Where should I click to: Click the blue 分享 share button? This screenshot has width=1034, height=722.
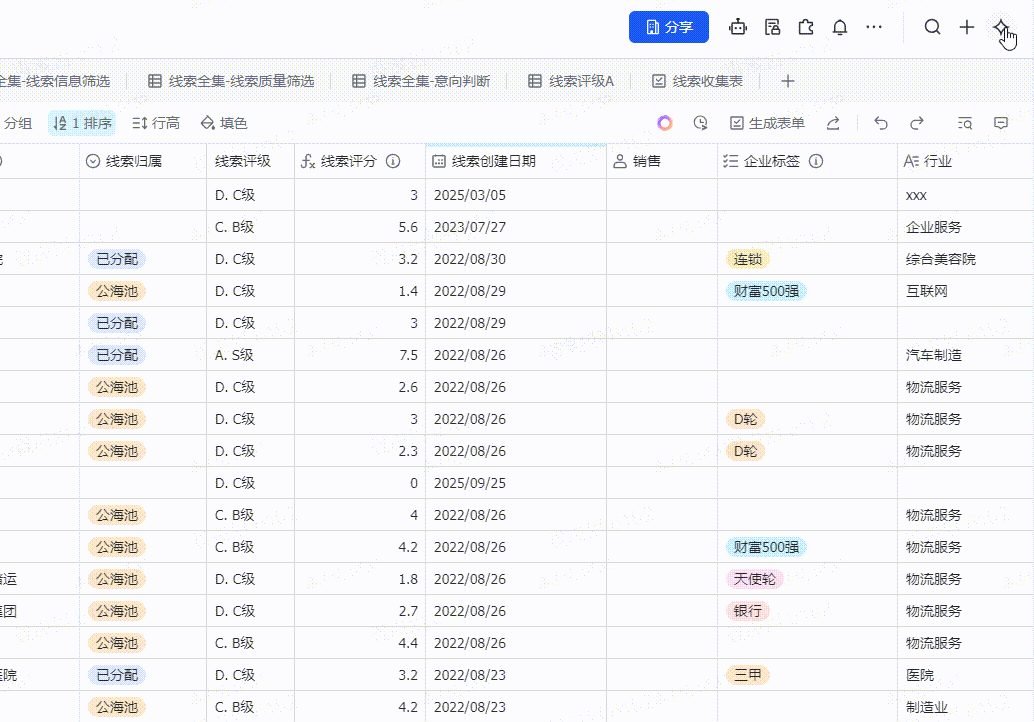[x=669, y=27]
